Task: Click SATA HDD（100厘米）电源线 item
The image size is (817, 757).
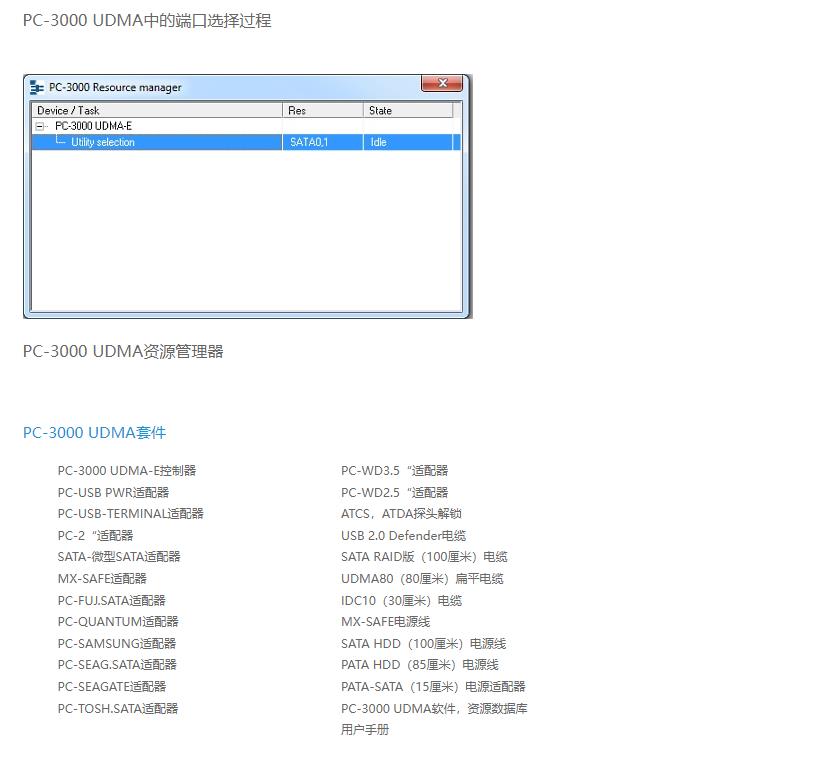Action: (x=424, y=644)
